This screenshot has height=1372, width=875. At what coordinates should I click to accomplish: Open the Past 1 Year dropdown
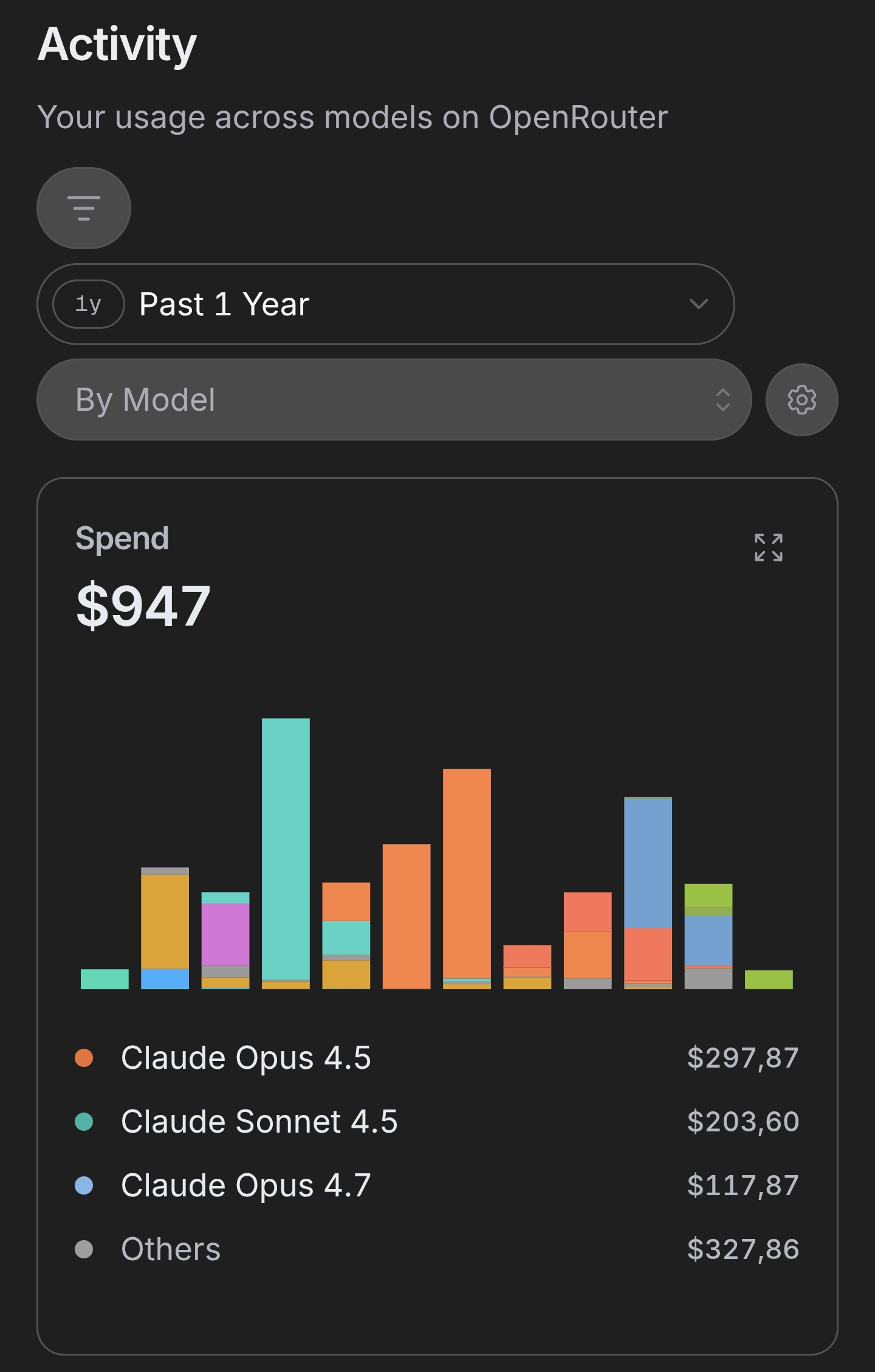pyautogui.click(x=386, y=304)
